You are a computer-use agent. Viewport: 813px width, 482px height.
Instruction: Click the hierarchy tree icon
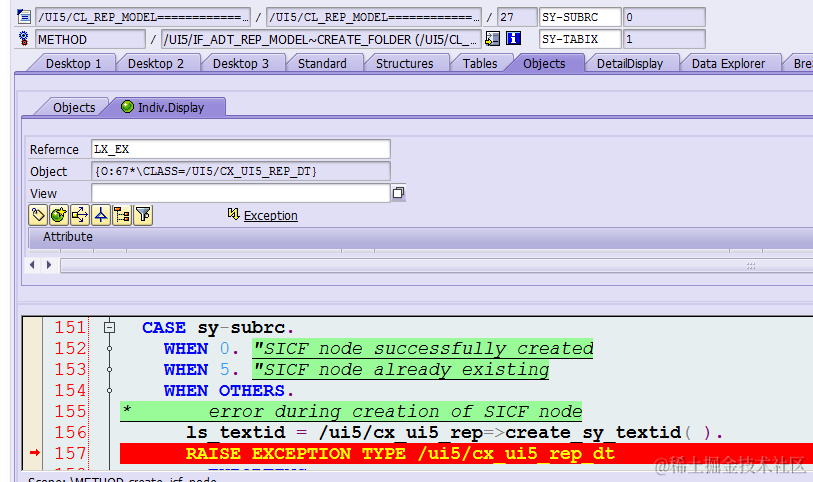[122, 215]
